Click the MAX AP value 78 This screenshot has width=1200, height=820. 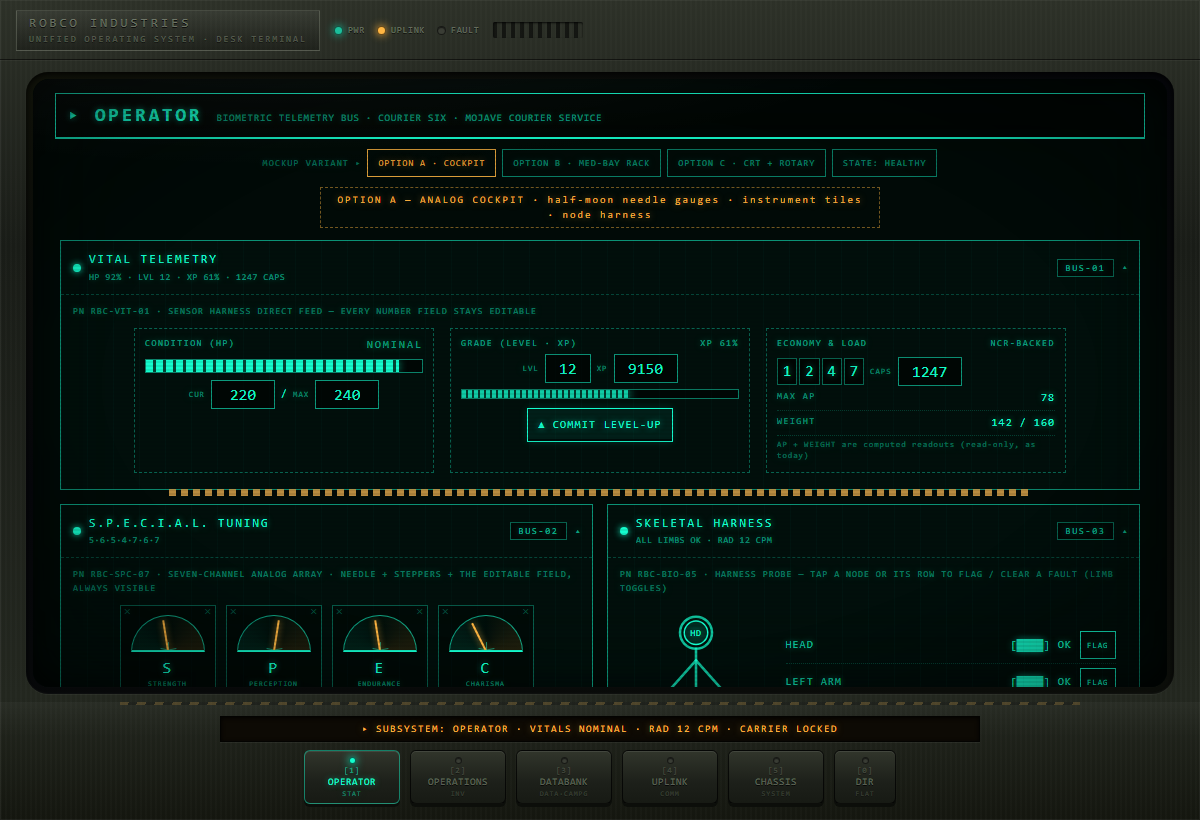pyautogui.click(x=1047, y=398)
